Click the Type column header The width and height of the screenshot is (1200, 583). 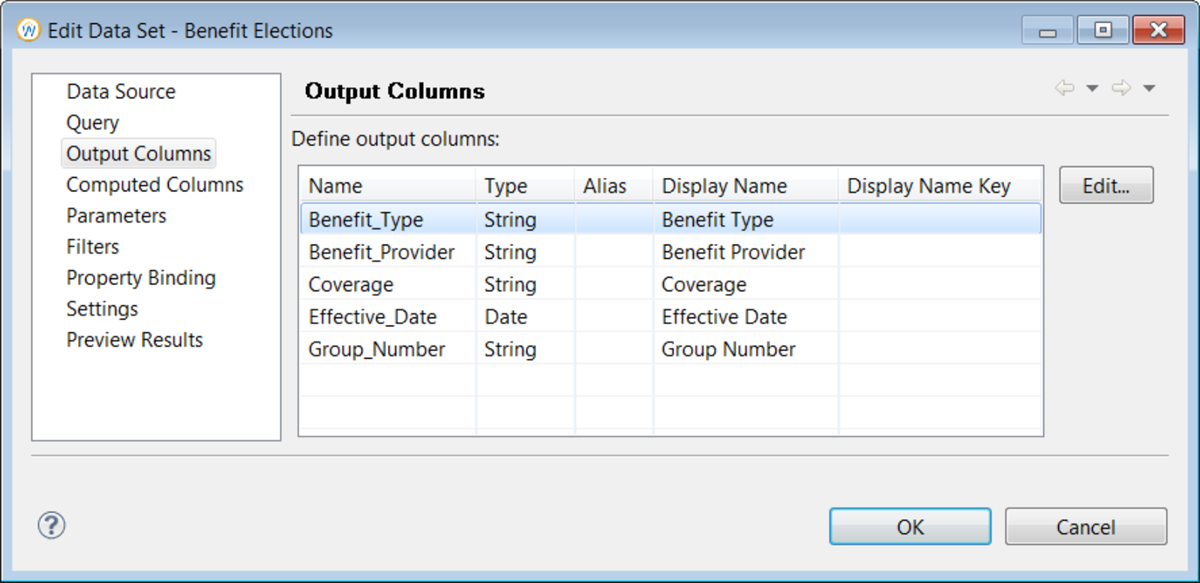(x=525, y=186)
